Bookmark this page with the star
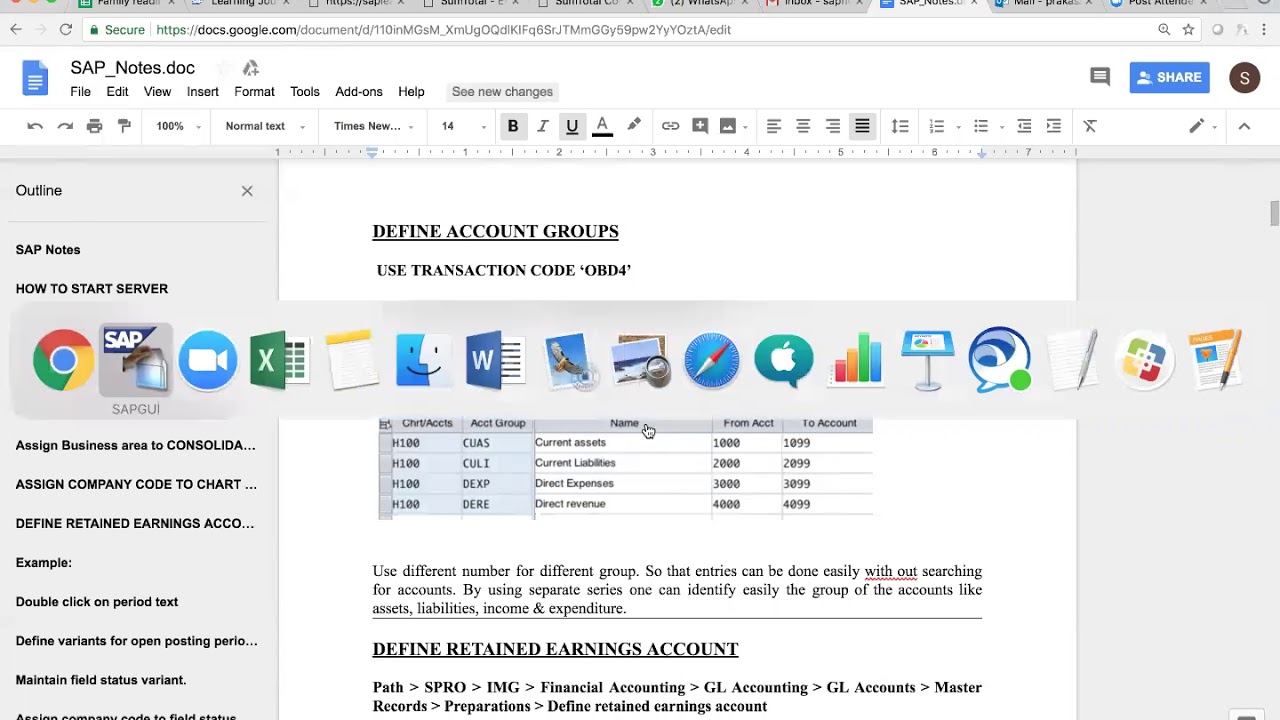1280x720 pixels. coord(1188,30)
